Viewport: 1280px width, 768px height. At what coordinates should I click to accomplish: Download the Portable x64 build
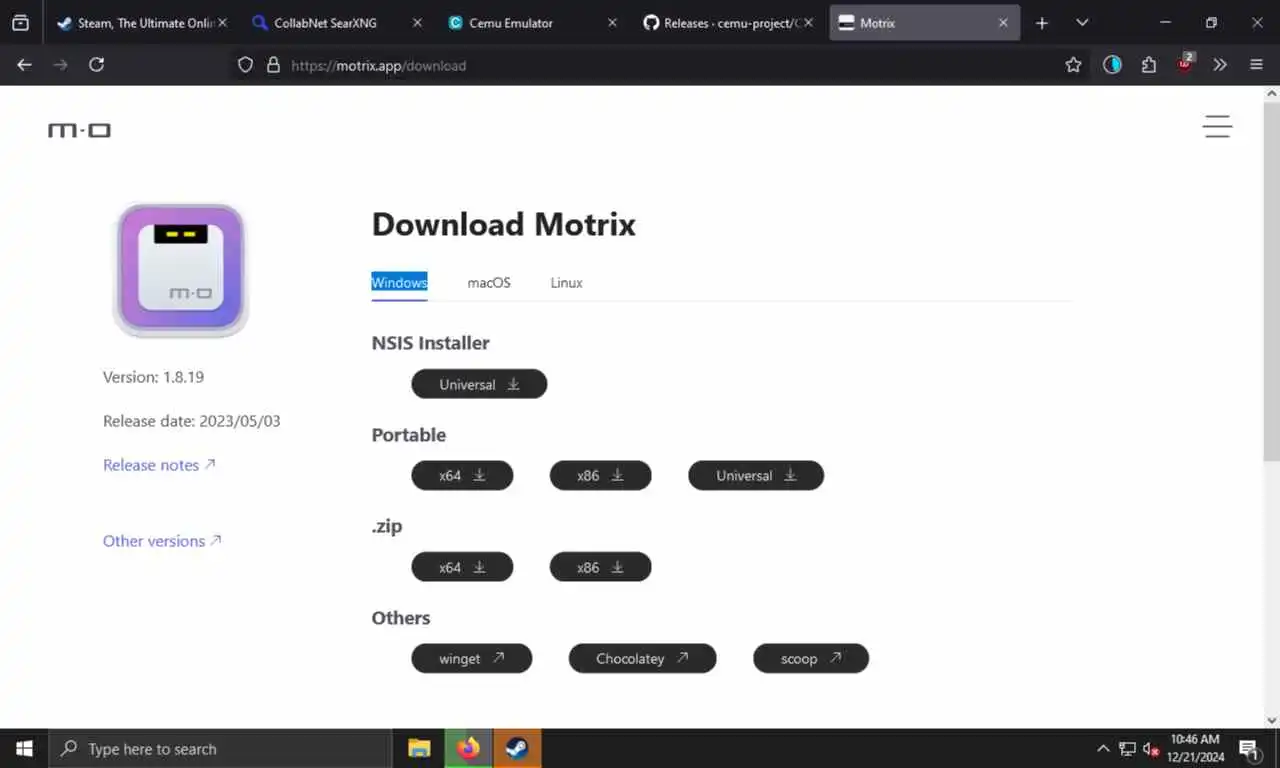pyautogui.click(x=462, y=476)
